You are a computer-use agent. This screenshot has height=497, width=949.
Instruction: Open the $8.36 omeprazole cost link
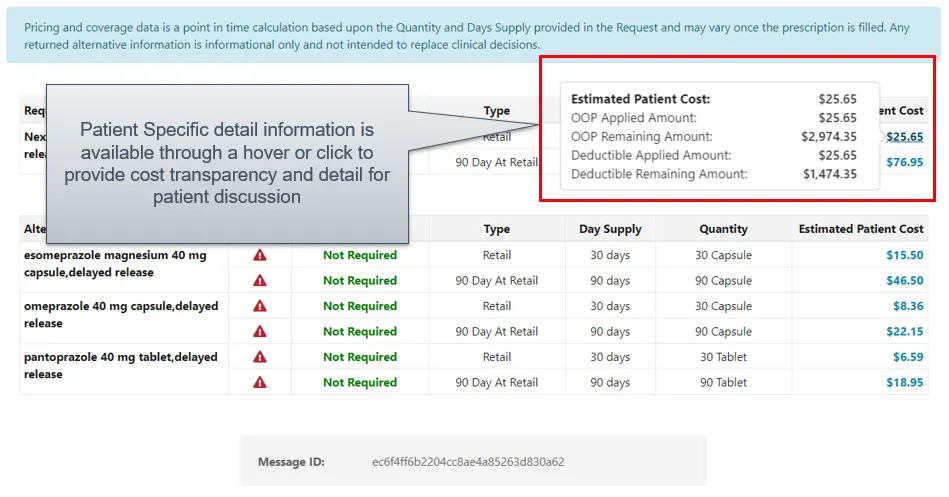click(x=908, y=306)
